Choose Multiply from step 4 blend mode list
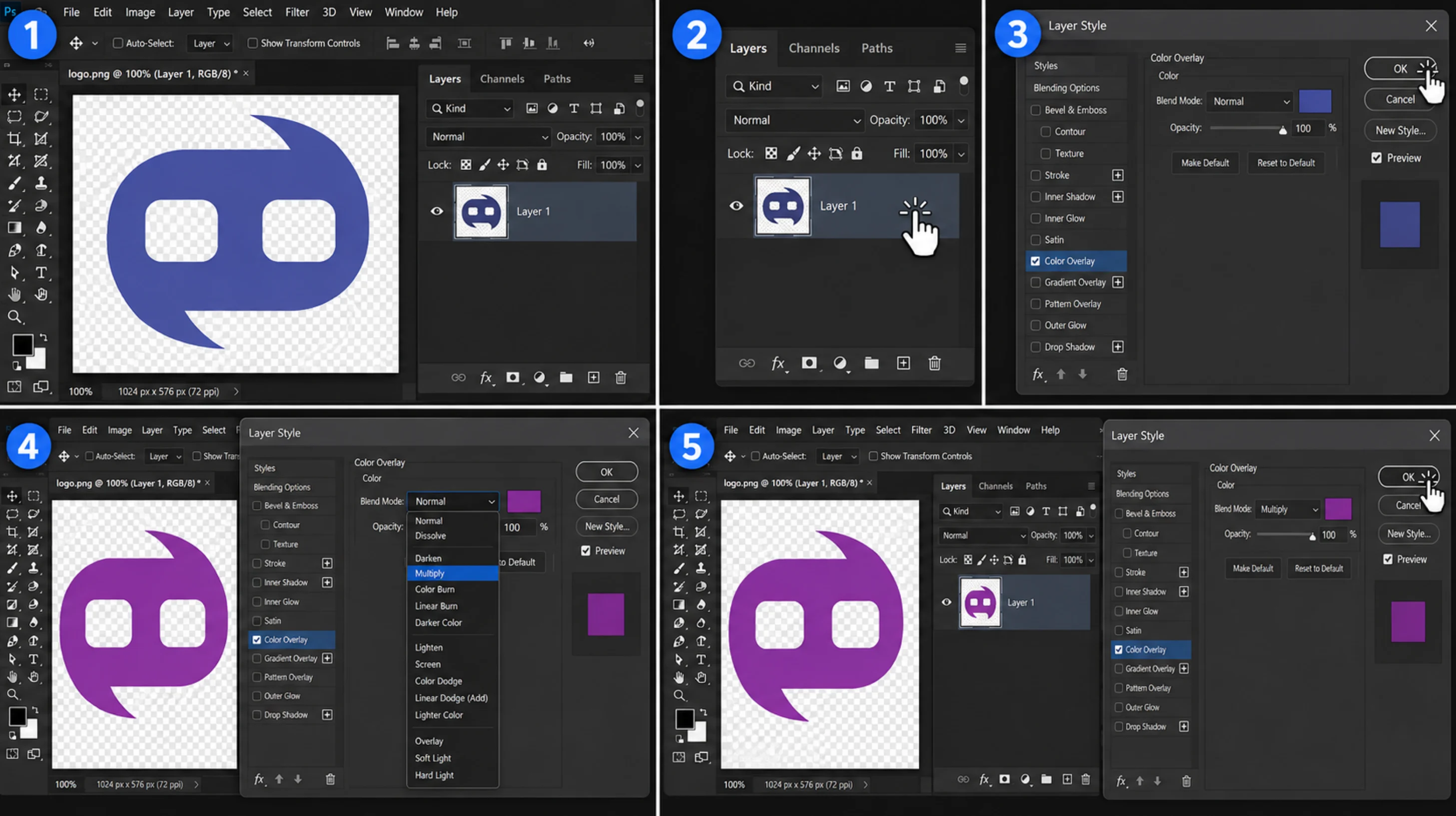The height and width of the screenshot is (816, 1456). (453, 573)
